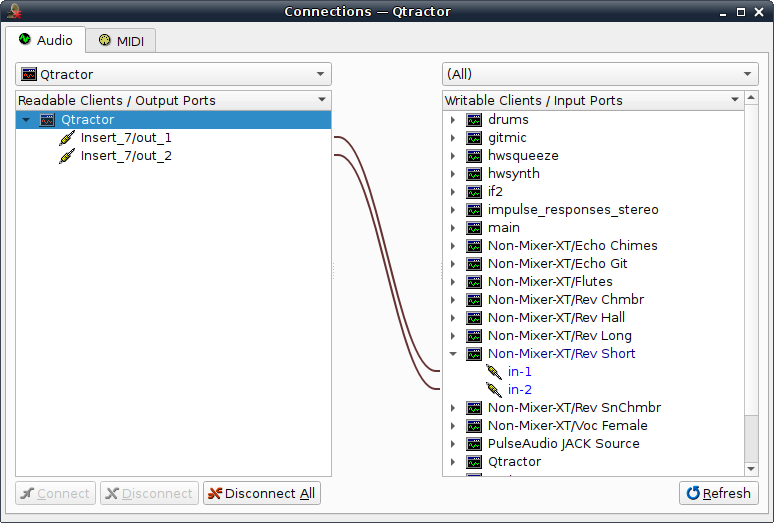Expand the impulse_responses_stereo client
Image resolution: width=774 pixels, height=523 pixels.
pos(453,210)
